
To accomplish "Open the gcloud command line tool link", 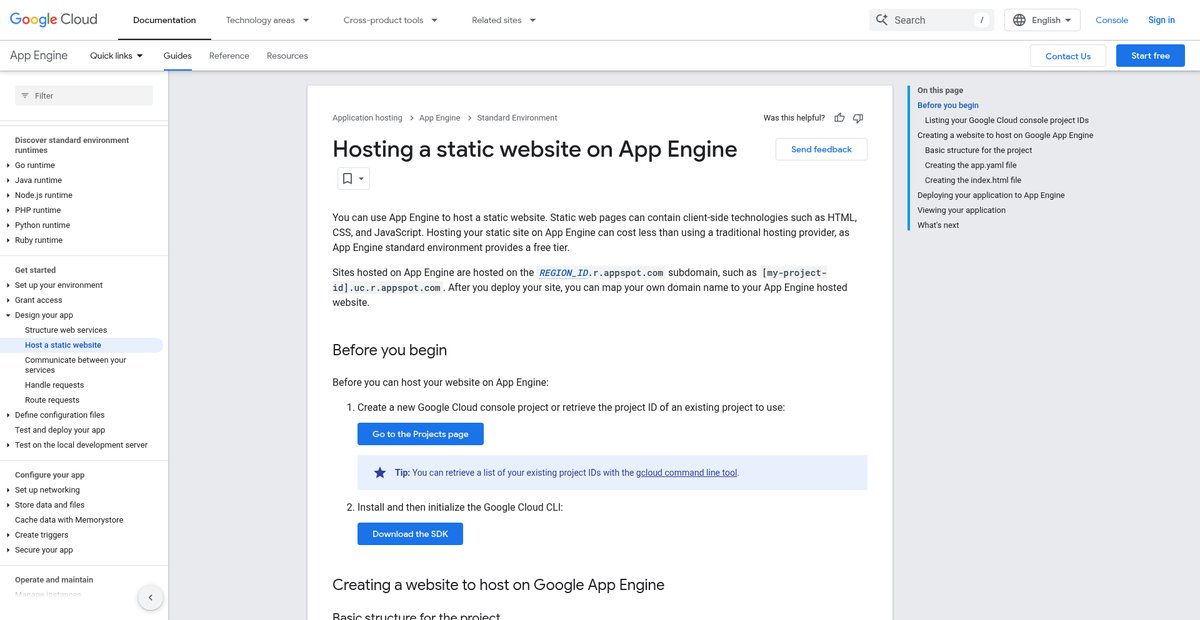I will [x=687, y=473].
